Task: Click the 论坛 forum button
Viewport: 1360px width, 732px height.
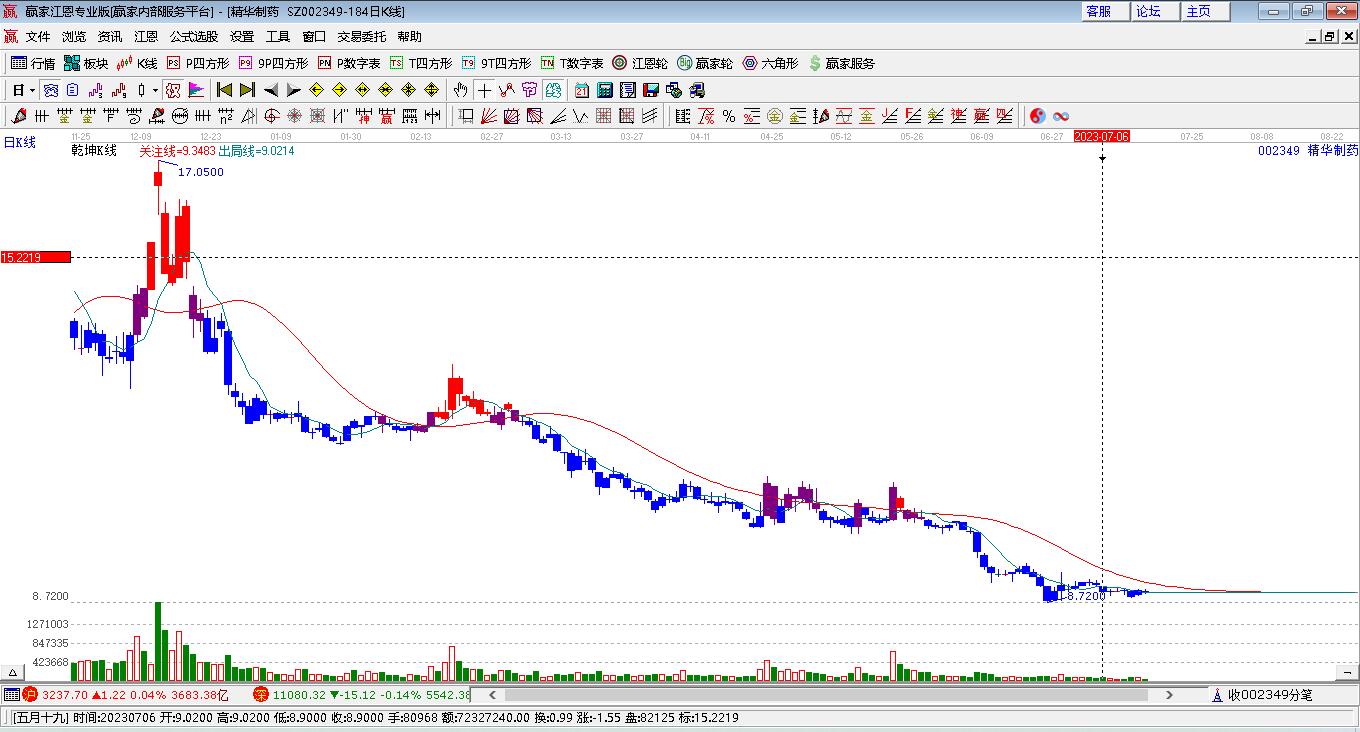Action: (1148, 11)
